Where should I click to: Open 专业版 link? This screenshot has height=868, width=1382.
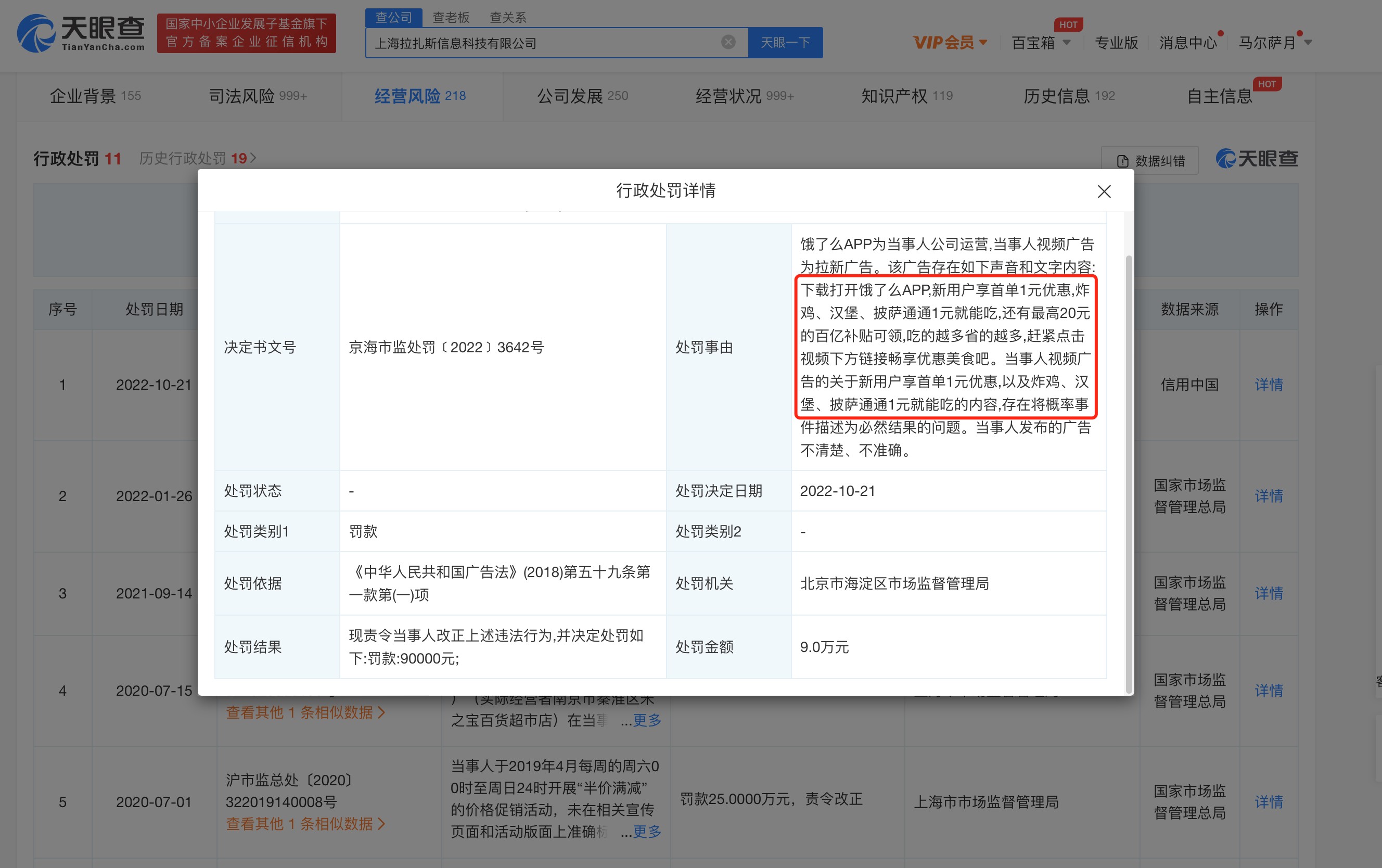tap(1116, 43)
